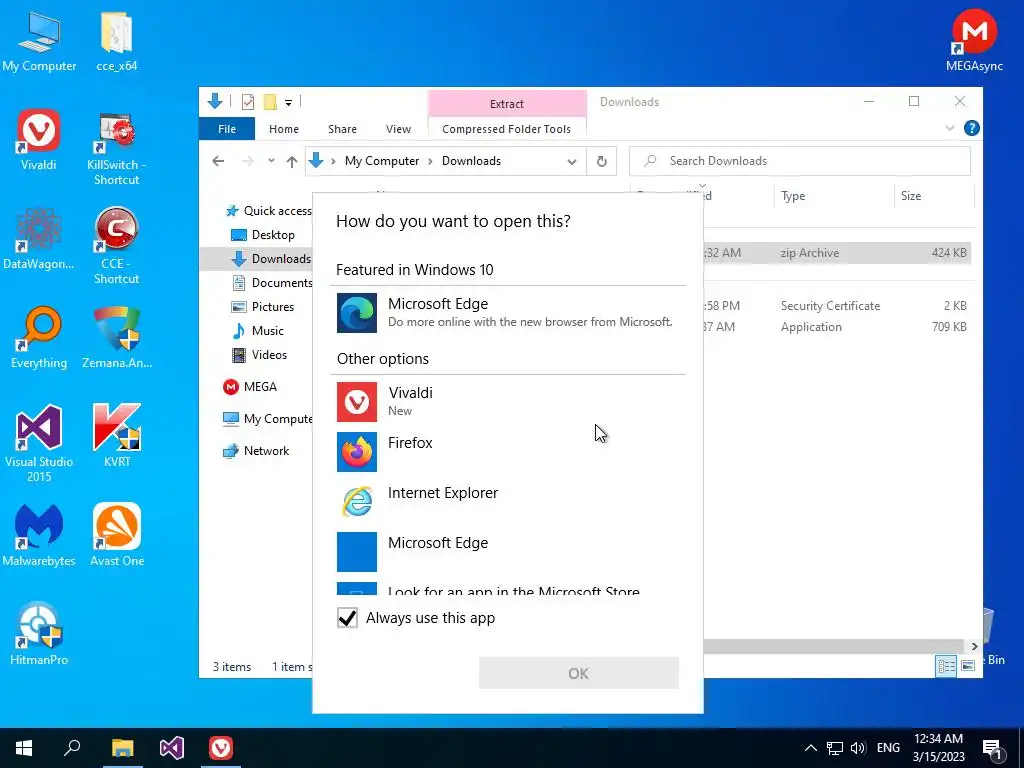Uncheck Always use this app
The image size is (1024, 768).
pos(347,618)
